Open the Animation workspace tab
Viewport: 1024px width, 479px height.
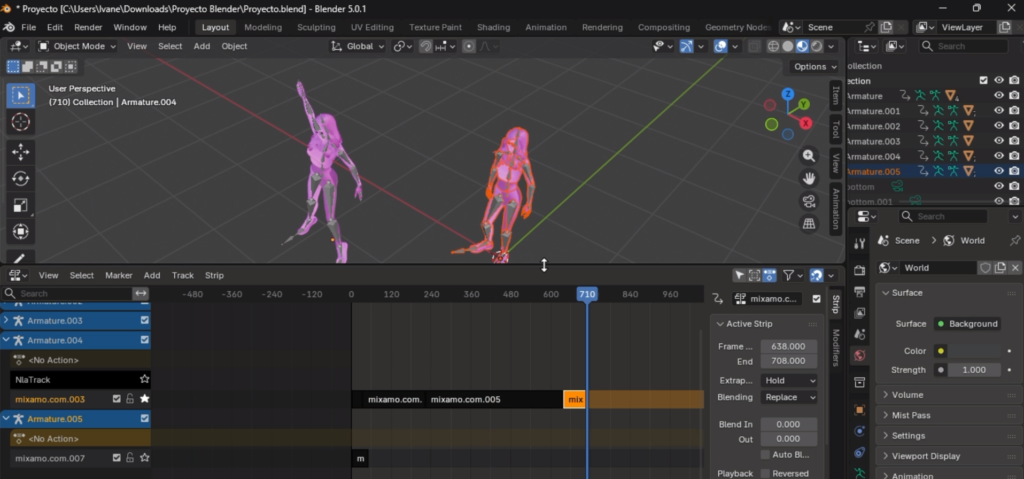(x=546, y=27)
